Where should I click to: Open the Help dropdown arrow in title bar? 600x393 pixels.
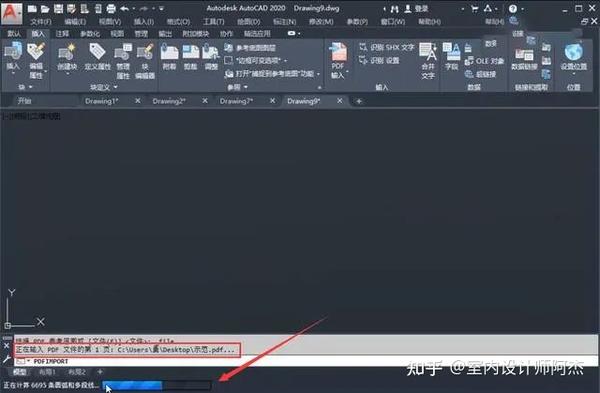522,8
